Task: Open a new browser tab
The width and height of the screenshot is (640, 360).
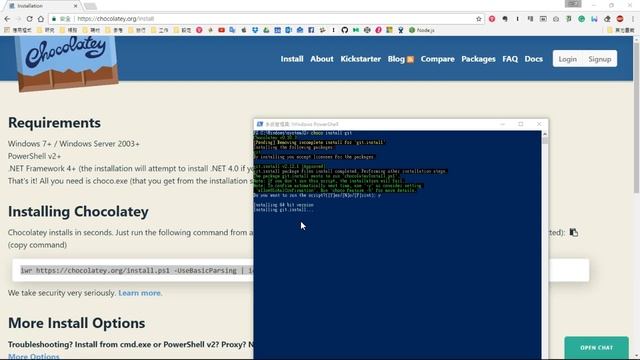Action: tap(90, 6)
